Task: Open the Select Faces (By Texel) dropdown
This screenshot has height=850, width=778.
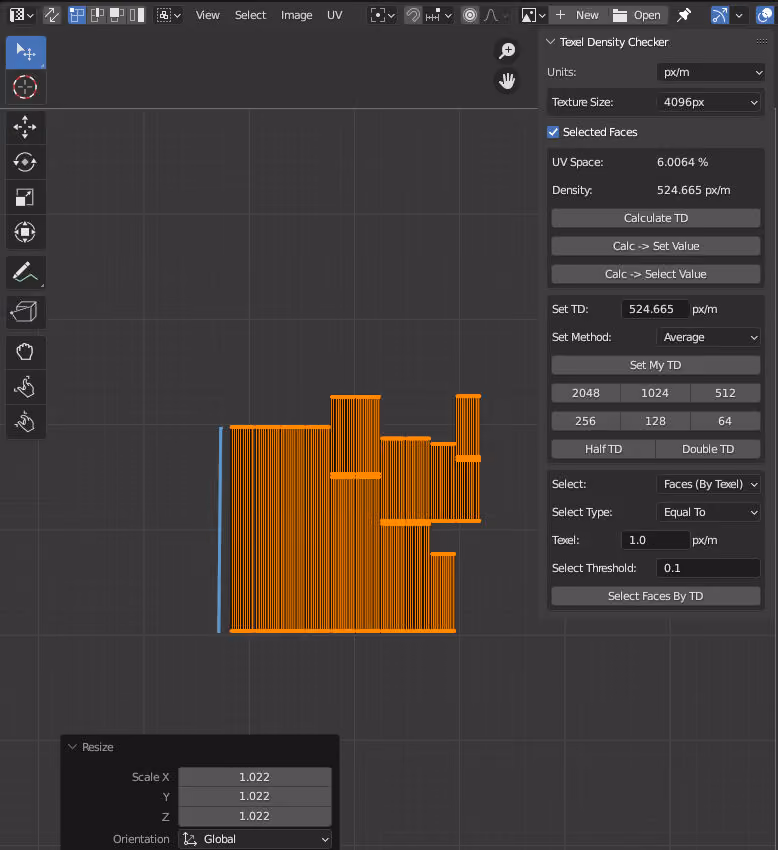Action: [x=709, y=484]
